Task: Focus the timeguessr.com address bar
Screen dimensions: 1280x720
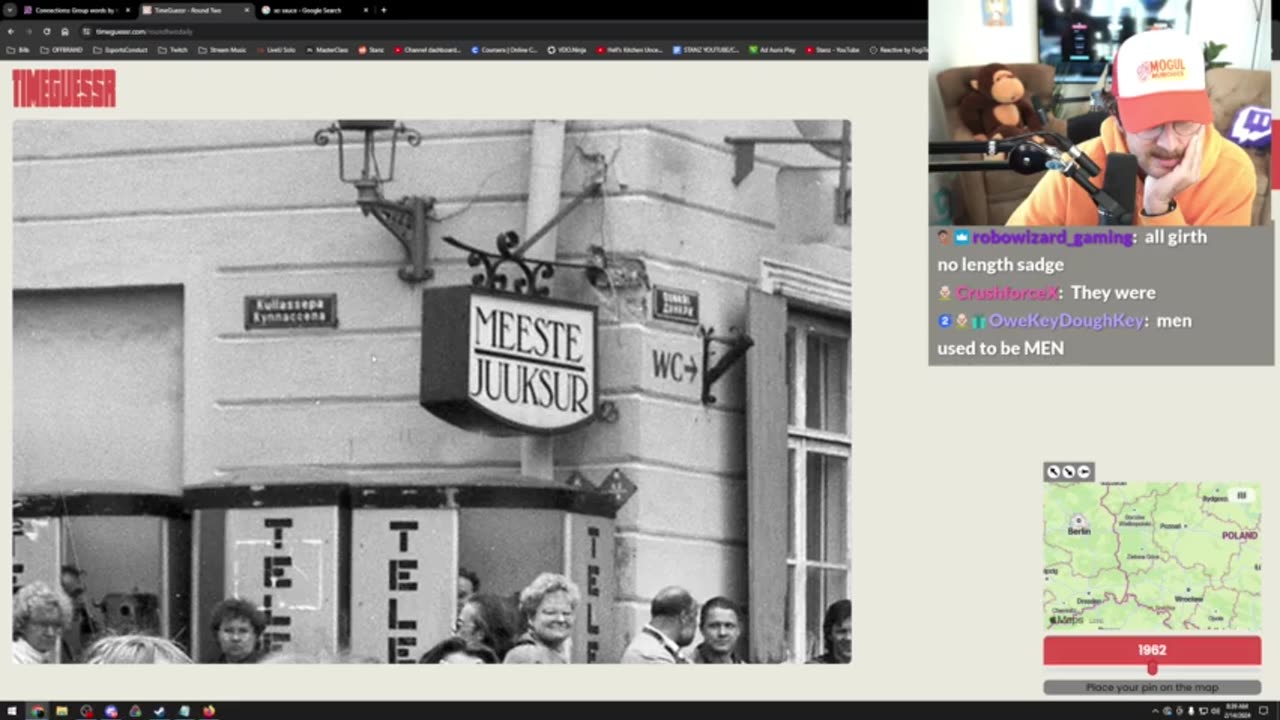Action: pos(500,31)
